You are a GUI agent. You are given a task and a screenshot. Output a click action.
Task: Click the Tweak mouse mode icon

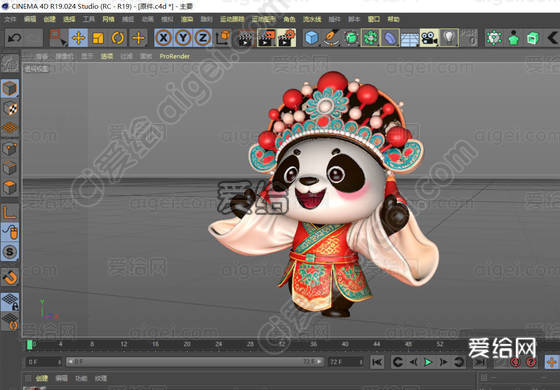(x=10, y=232)
